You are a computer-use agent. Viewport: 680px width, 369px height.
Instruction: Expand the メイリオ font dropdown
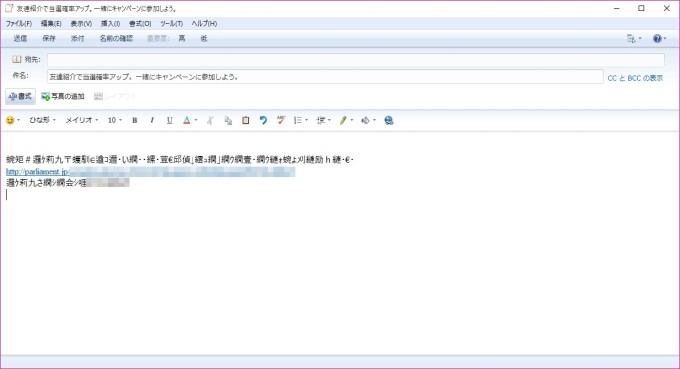(82, 120)
